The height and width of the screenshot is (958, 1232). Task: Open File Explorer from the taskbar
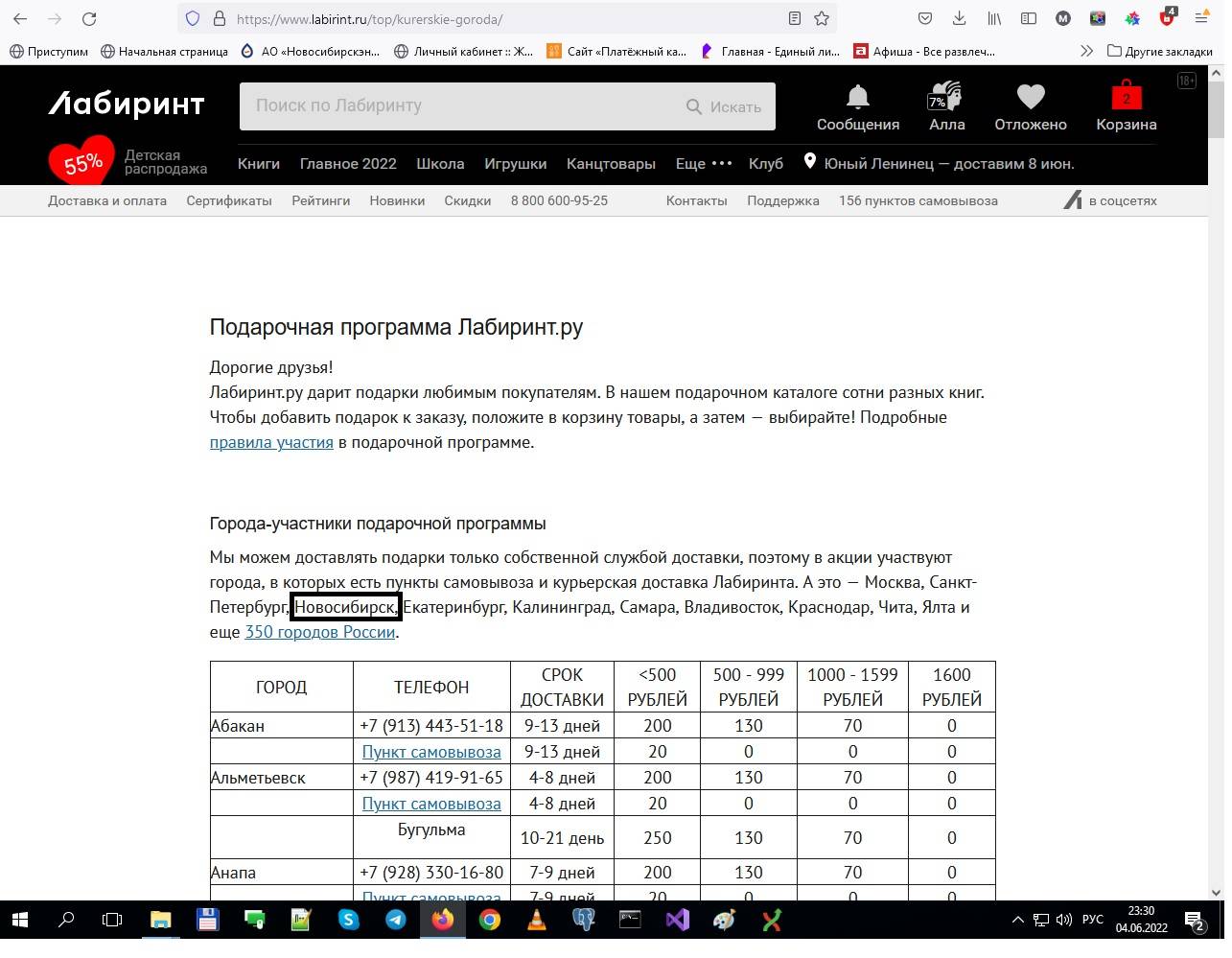[160, 921]
